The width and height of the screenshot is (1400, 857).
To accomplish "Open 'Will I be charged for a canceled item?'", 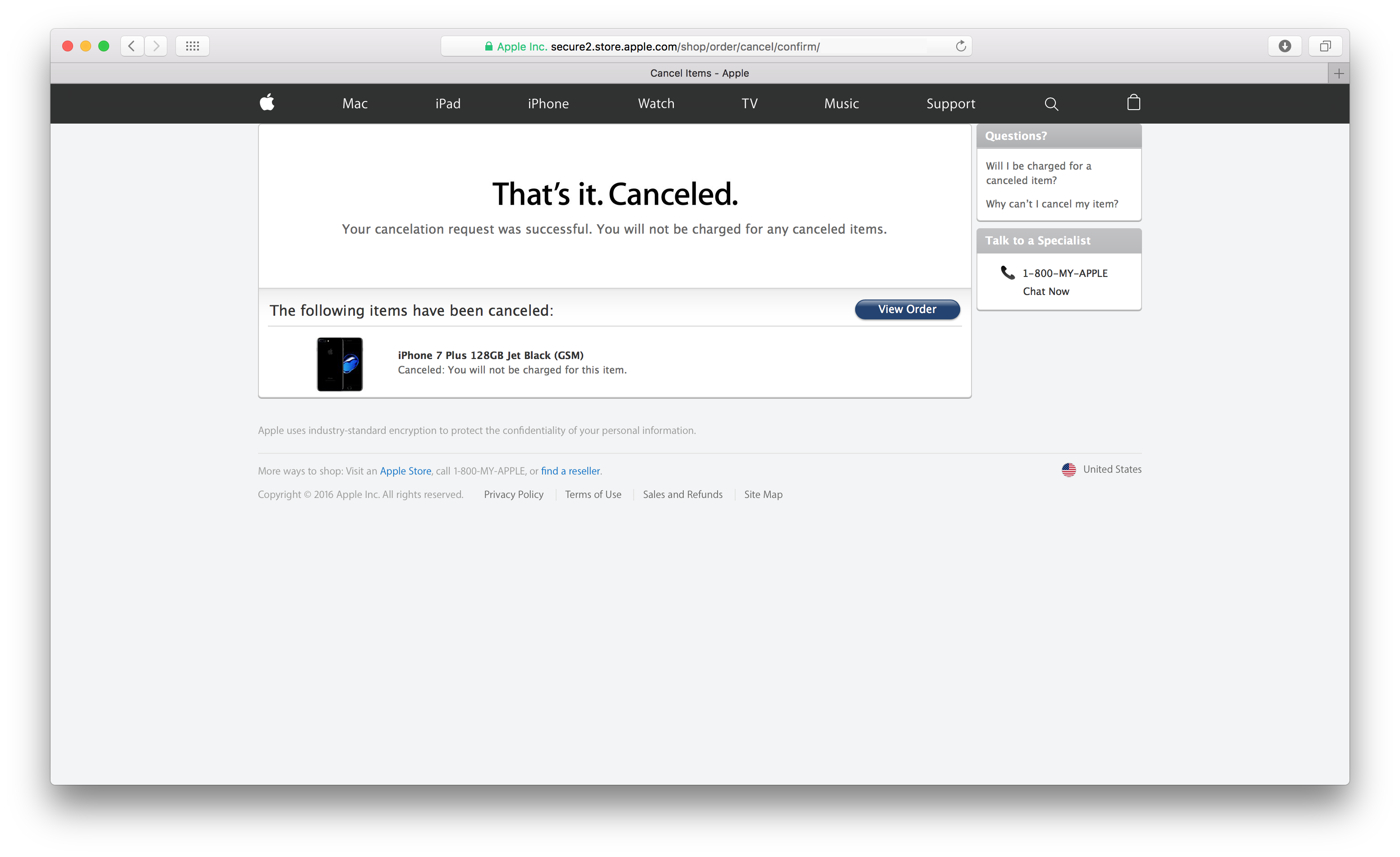I will click(x=1039, y=173).
